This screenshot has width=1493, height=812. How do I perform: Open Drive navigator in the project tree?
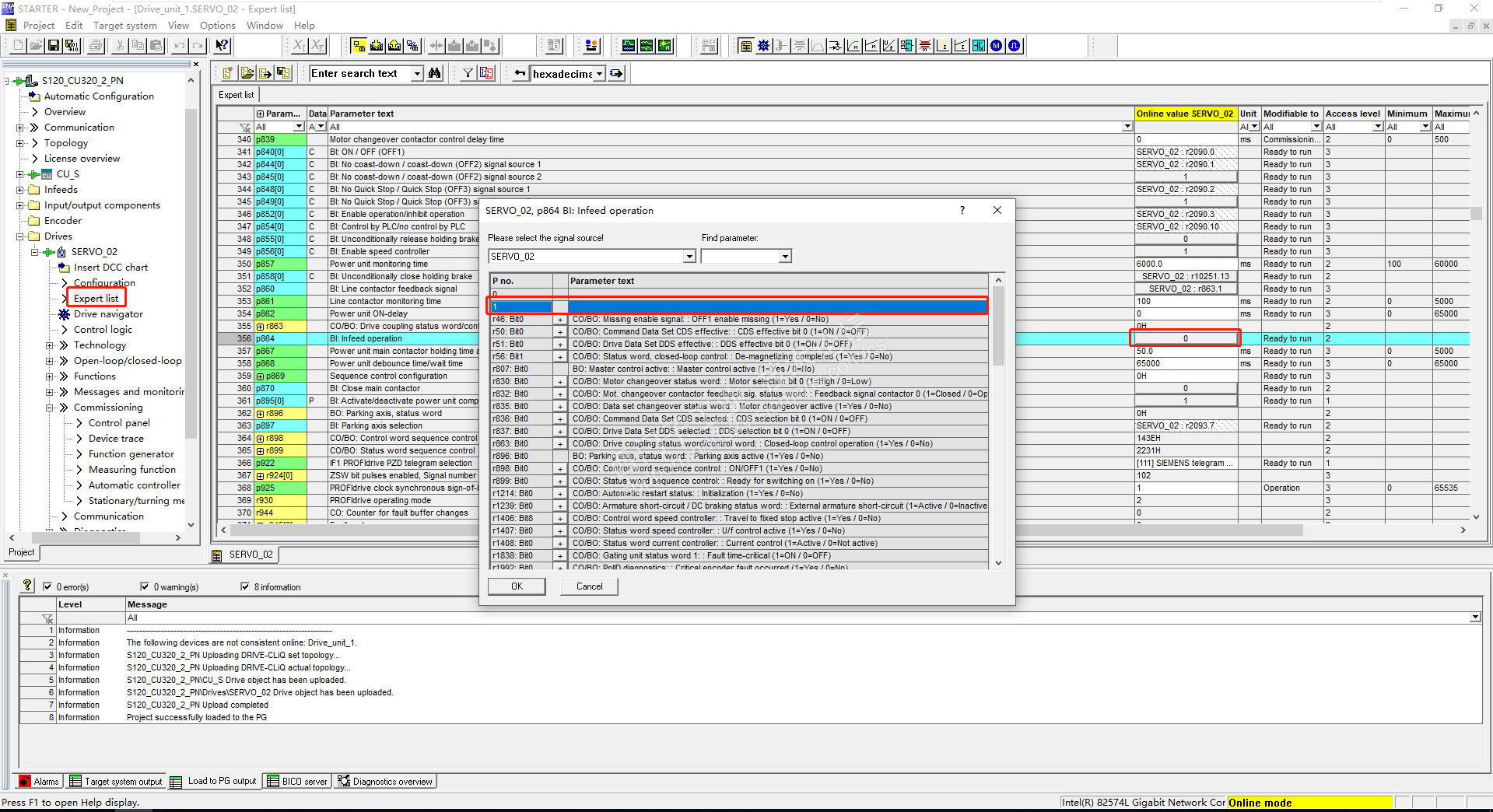pyautogui.click(x=108, y=314)
